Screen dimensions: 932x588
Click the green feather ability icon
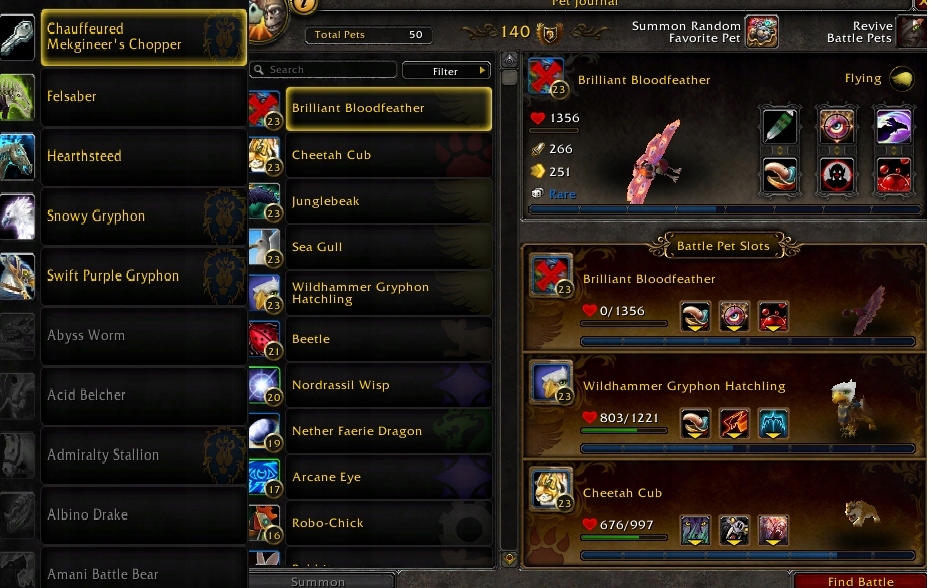click(779, 126)
